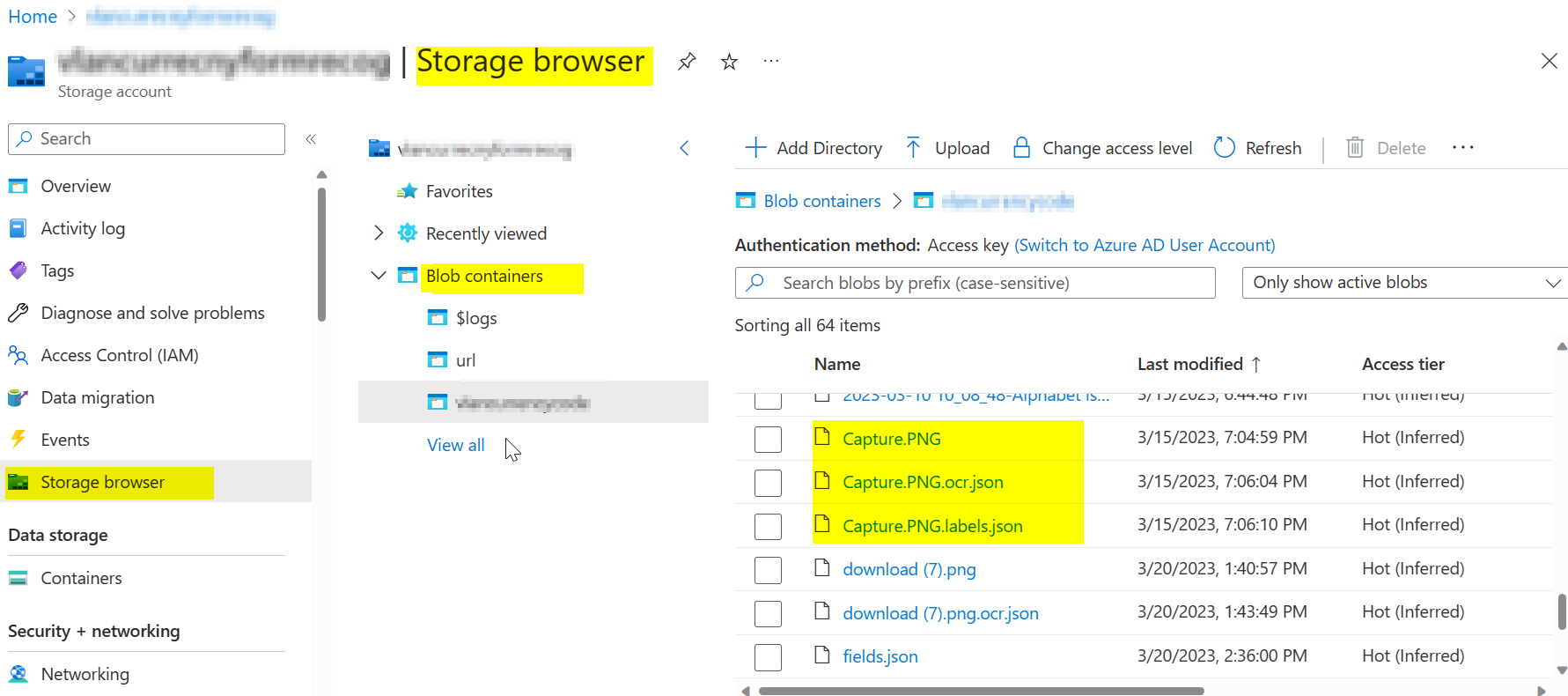Click the Switch to Azure AD User Account link
This screenshot has width=1568, height=696.
[1145, 245]
